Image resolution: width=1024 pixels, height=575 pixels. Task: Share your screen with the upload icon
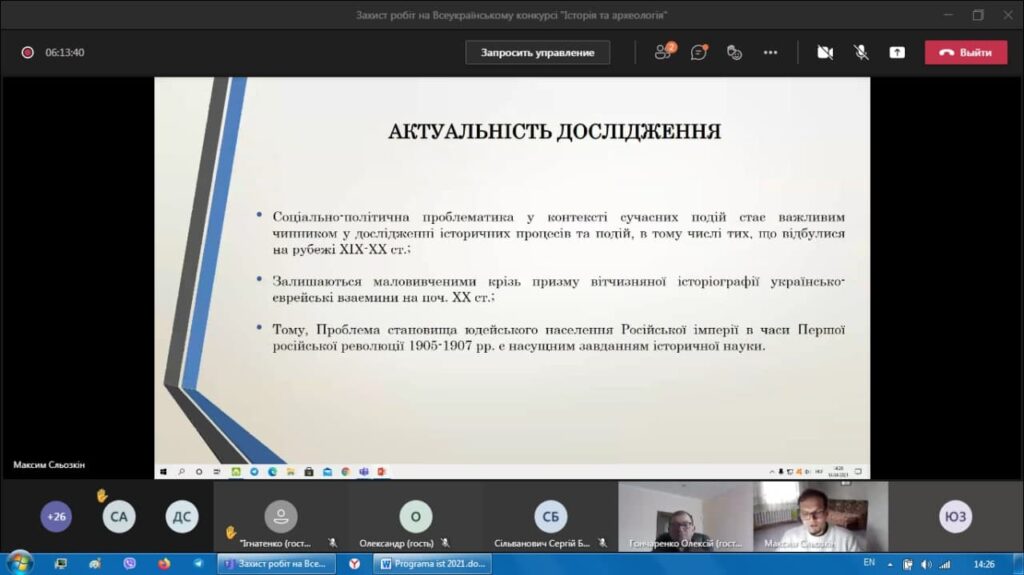(x=897, y=52)
